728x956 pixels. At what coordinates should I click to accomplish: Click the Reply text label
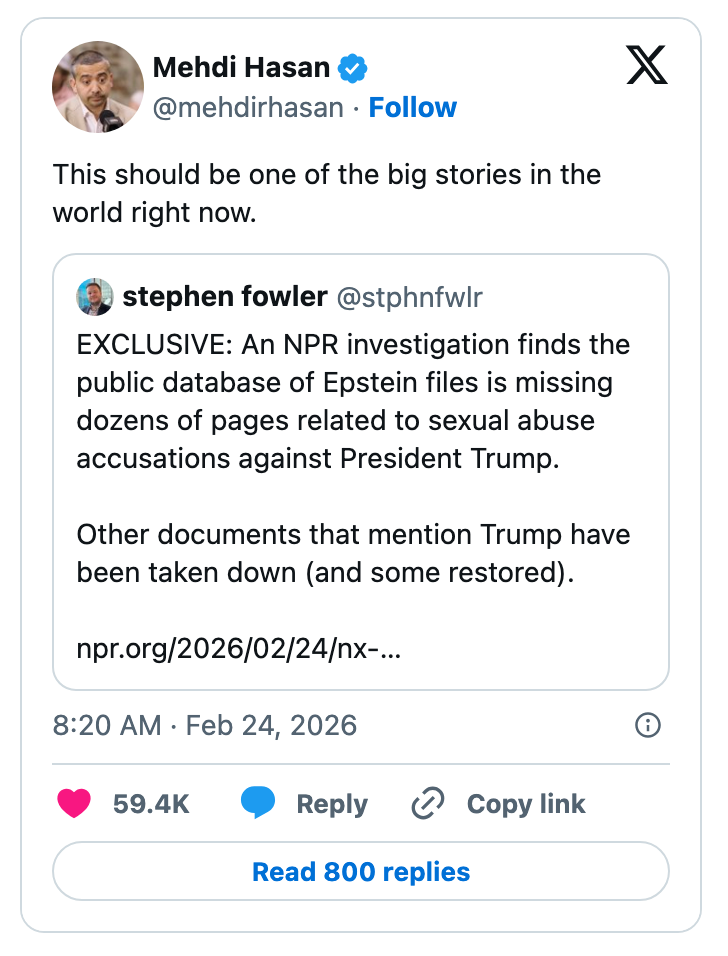click(x=332, y=804)
